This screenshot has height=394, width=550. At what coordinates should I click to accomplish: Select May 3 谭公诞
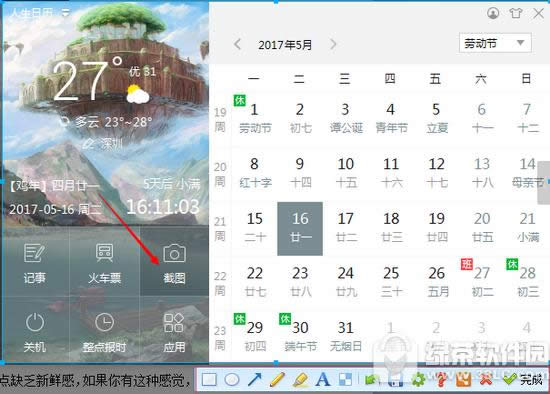tap(346, 118)
